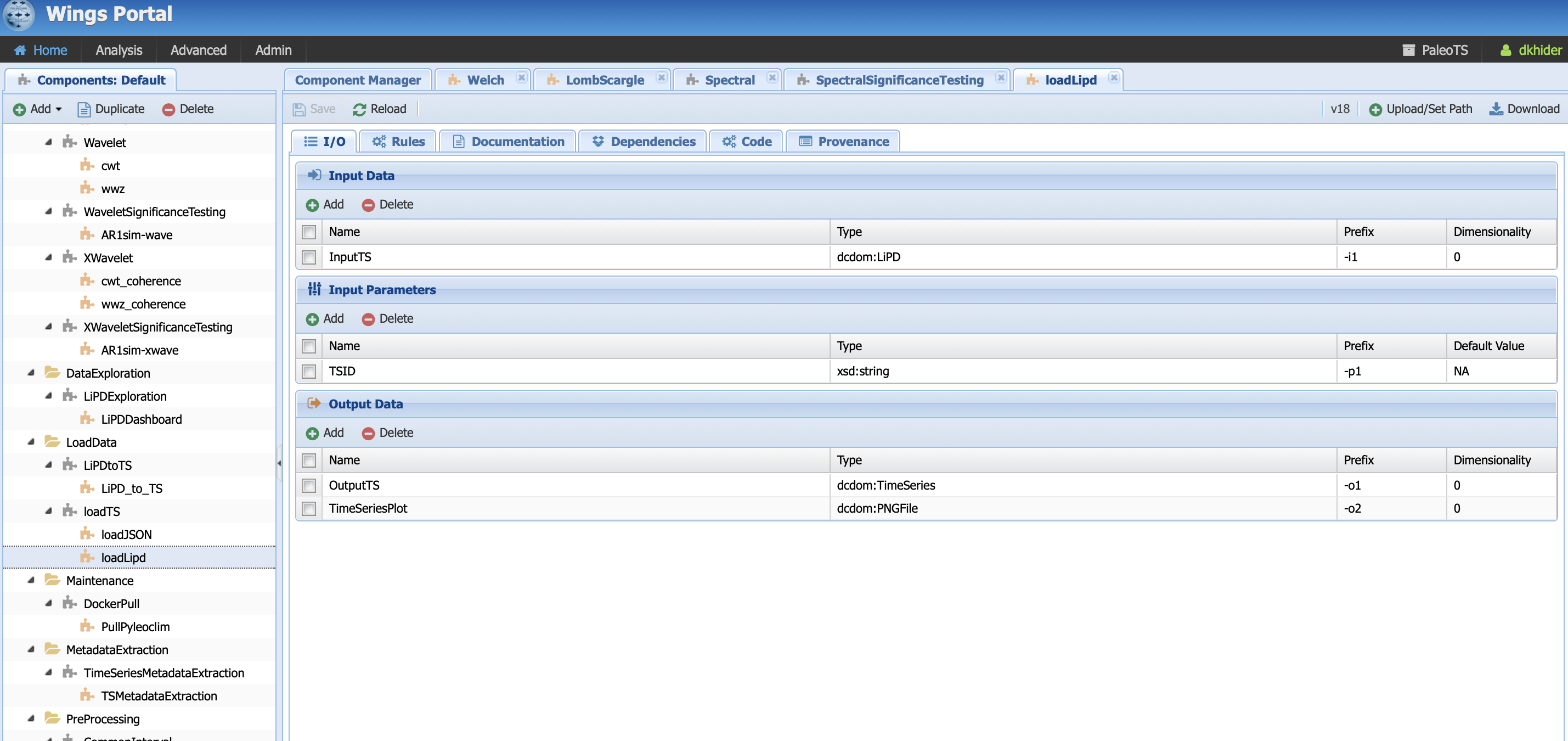Check the TimeSeriesPlot row checkbox

[309, 508]
